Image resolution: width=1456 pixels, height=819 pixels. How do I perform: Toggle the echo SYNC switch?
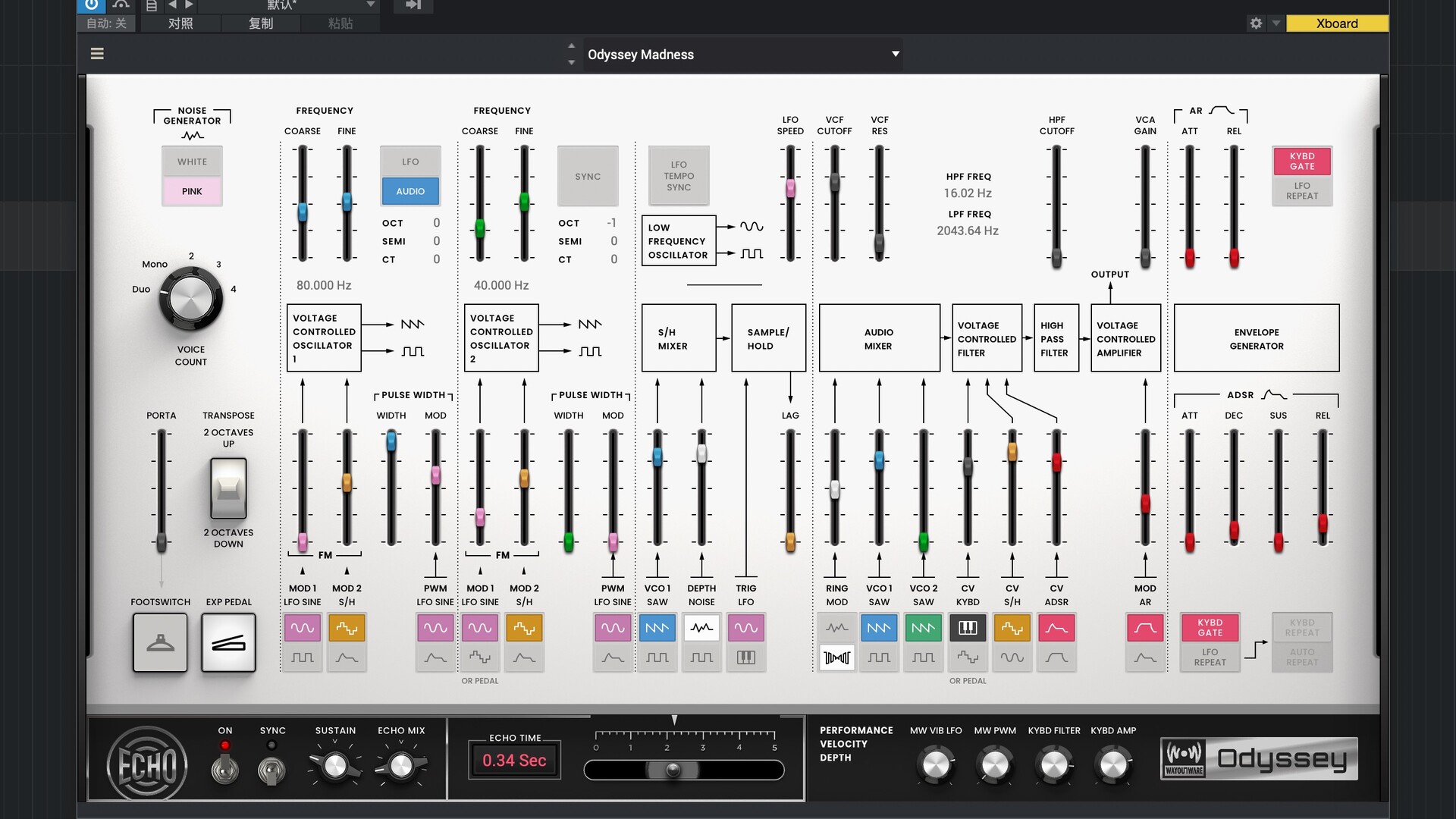point(271,770)
